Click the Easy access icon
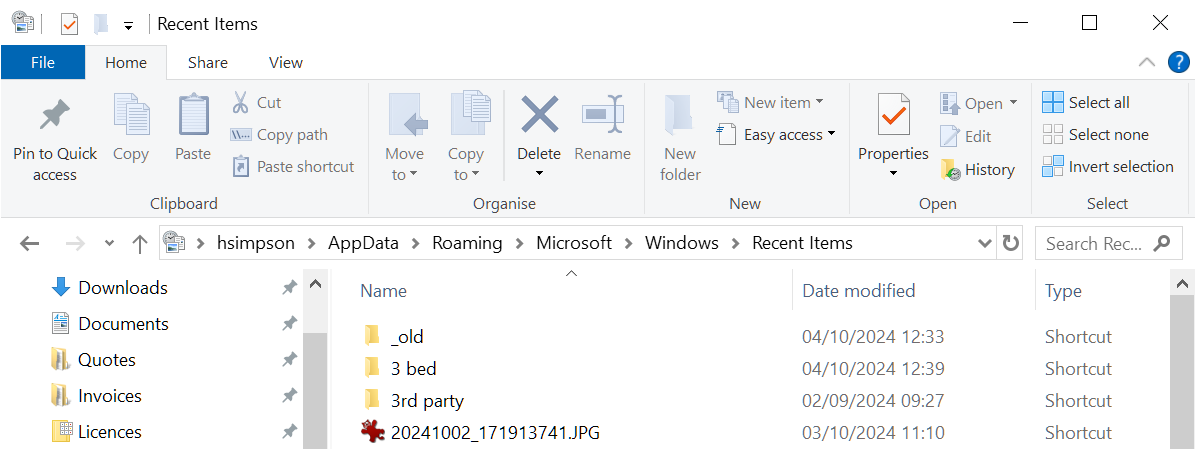Screen dimensions: 1196x449 727,135
